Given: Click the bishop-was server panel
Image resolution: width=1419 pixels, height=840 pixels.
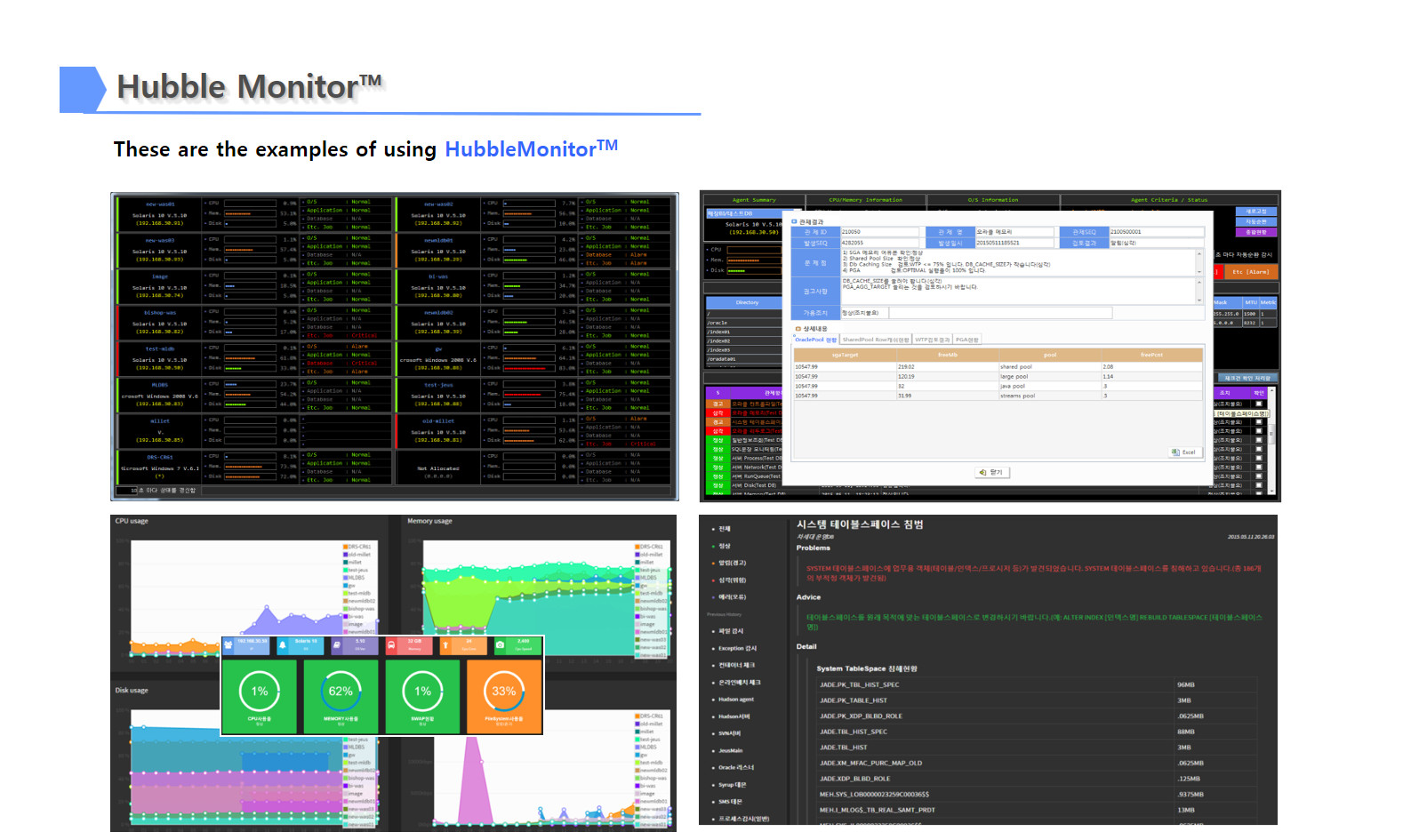Looking at the screenshot, I should click(254, 323).
